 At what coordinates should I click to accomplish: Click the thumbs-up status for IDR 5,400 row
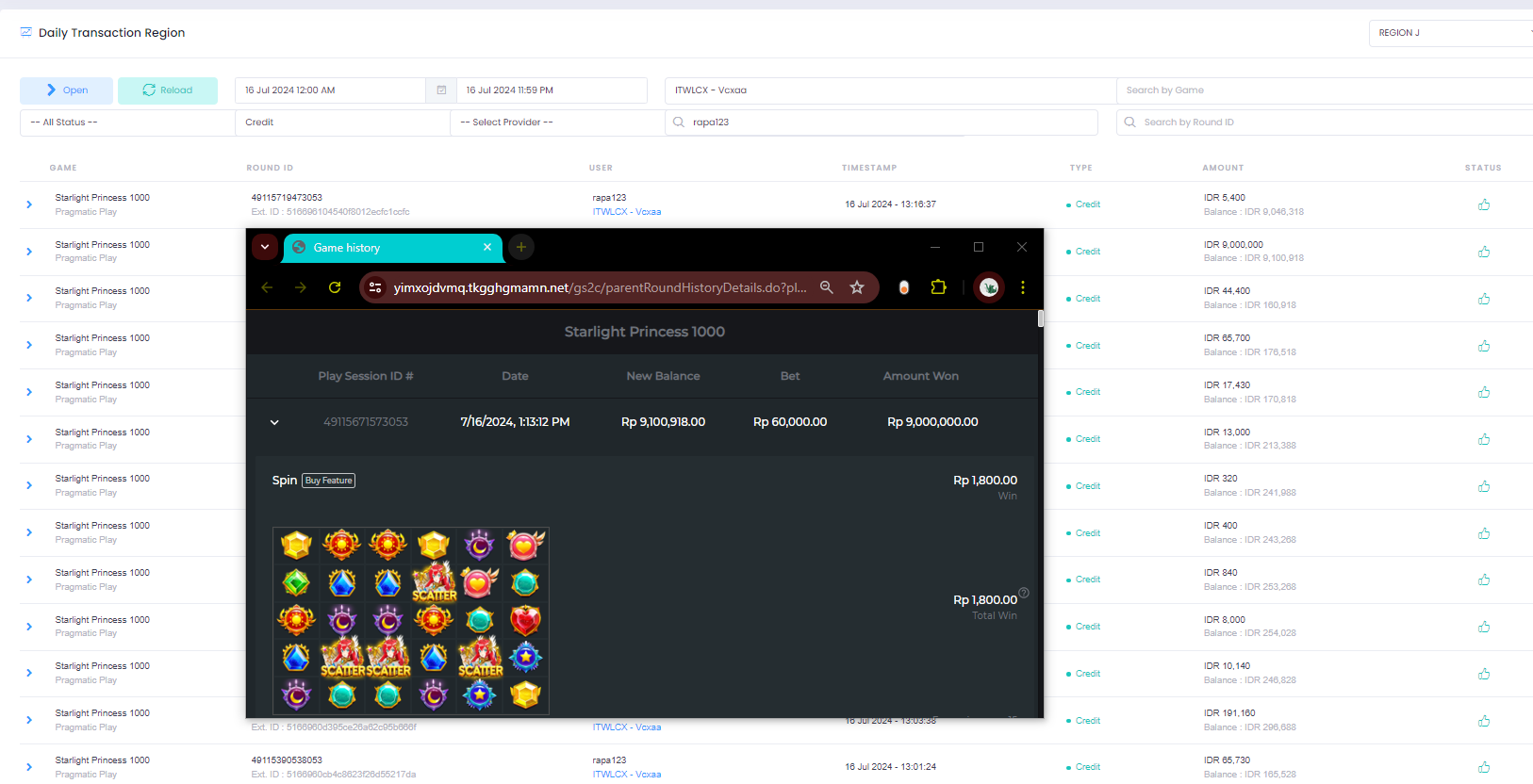click(1484, 204)
